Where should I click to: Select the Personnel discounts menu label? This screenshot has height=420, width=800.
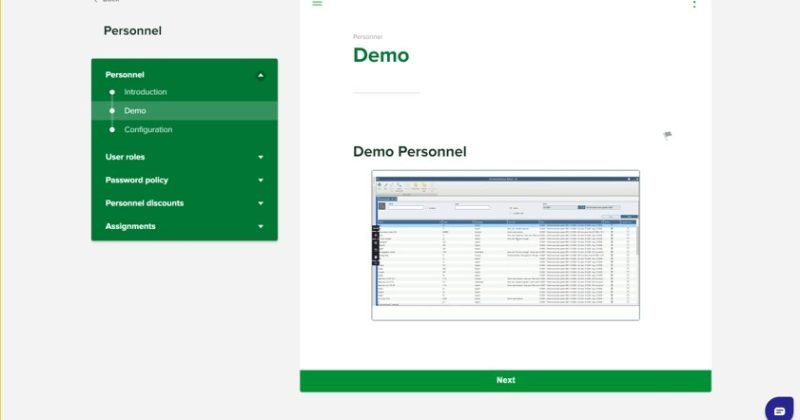pyautogui.click(x=144, y=203)
